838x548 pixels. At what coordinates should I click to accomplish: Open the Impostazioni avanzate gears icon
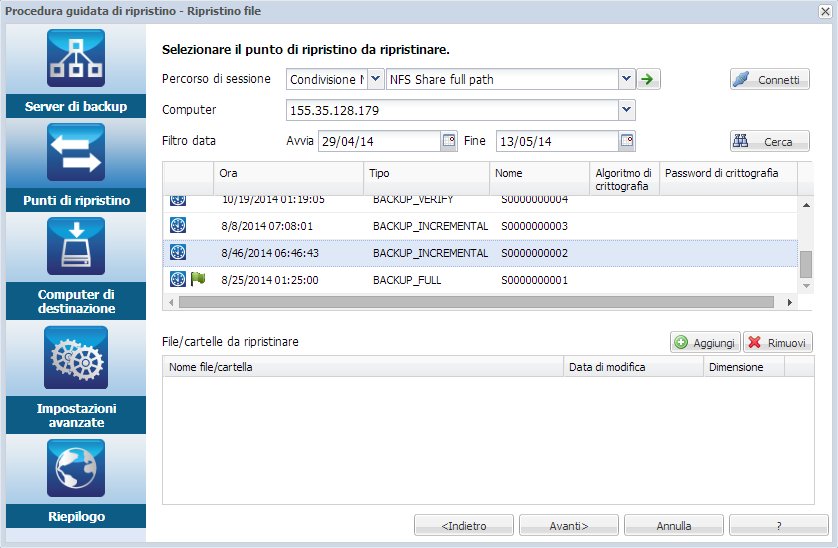pos(76,357)
